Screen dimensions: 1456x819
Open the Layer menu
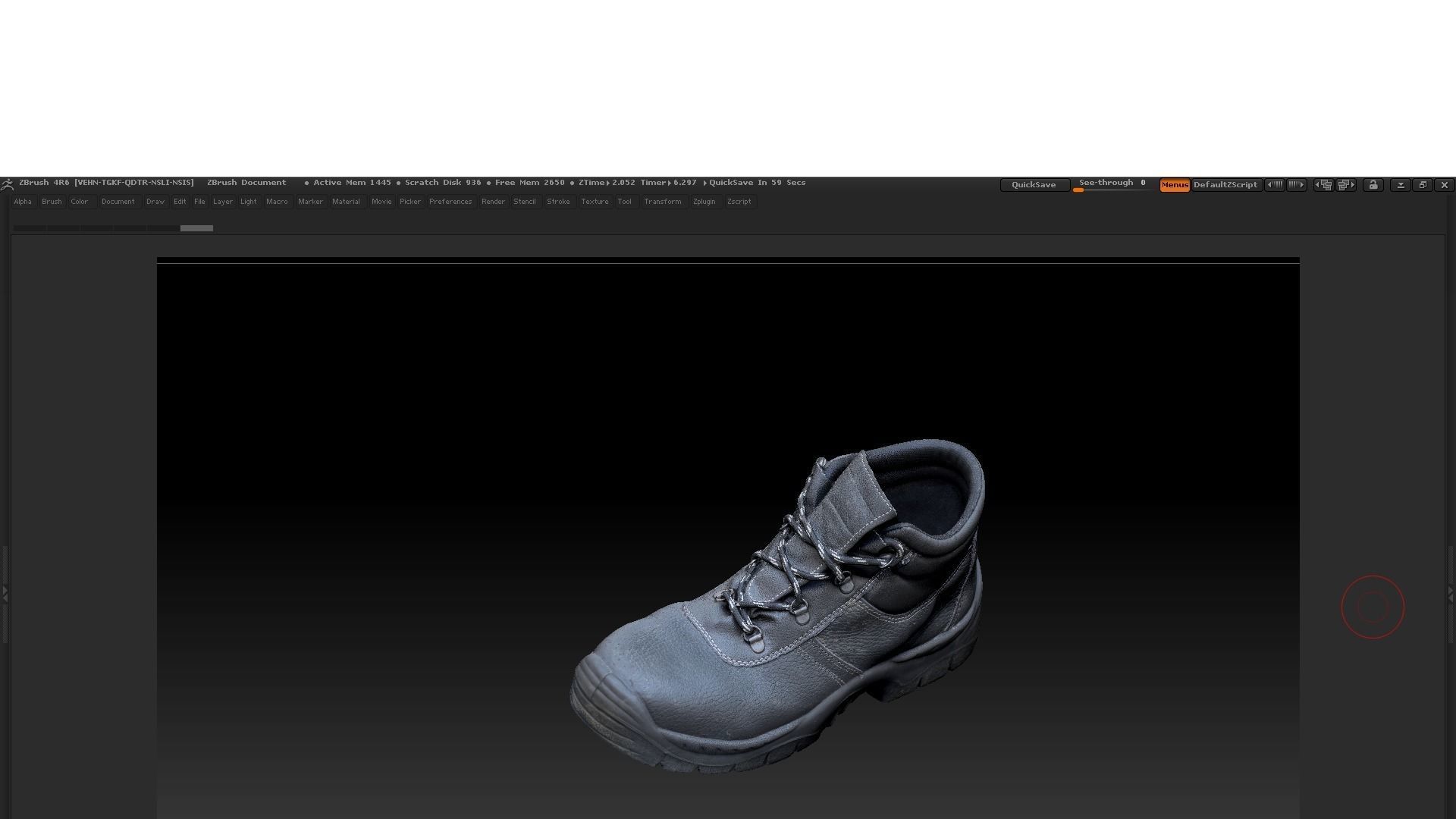223,202
